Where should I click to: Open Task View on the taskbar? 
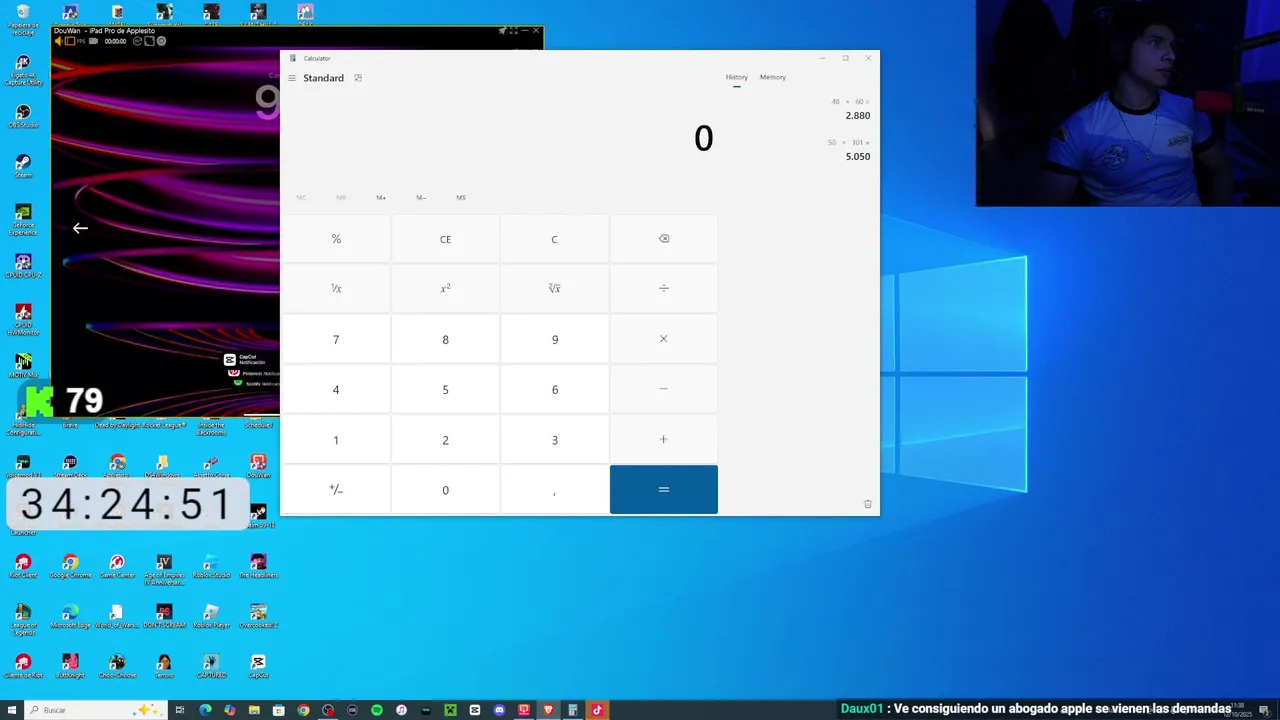[x=181, y=710]
